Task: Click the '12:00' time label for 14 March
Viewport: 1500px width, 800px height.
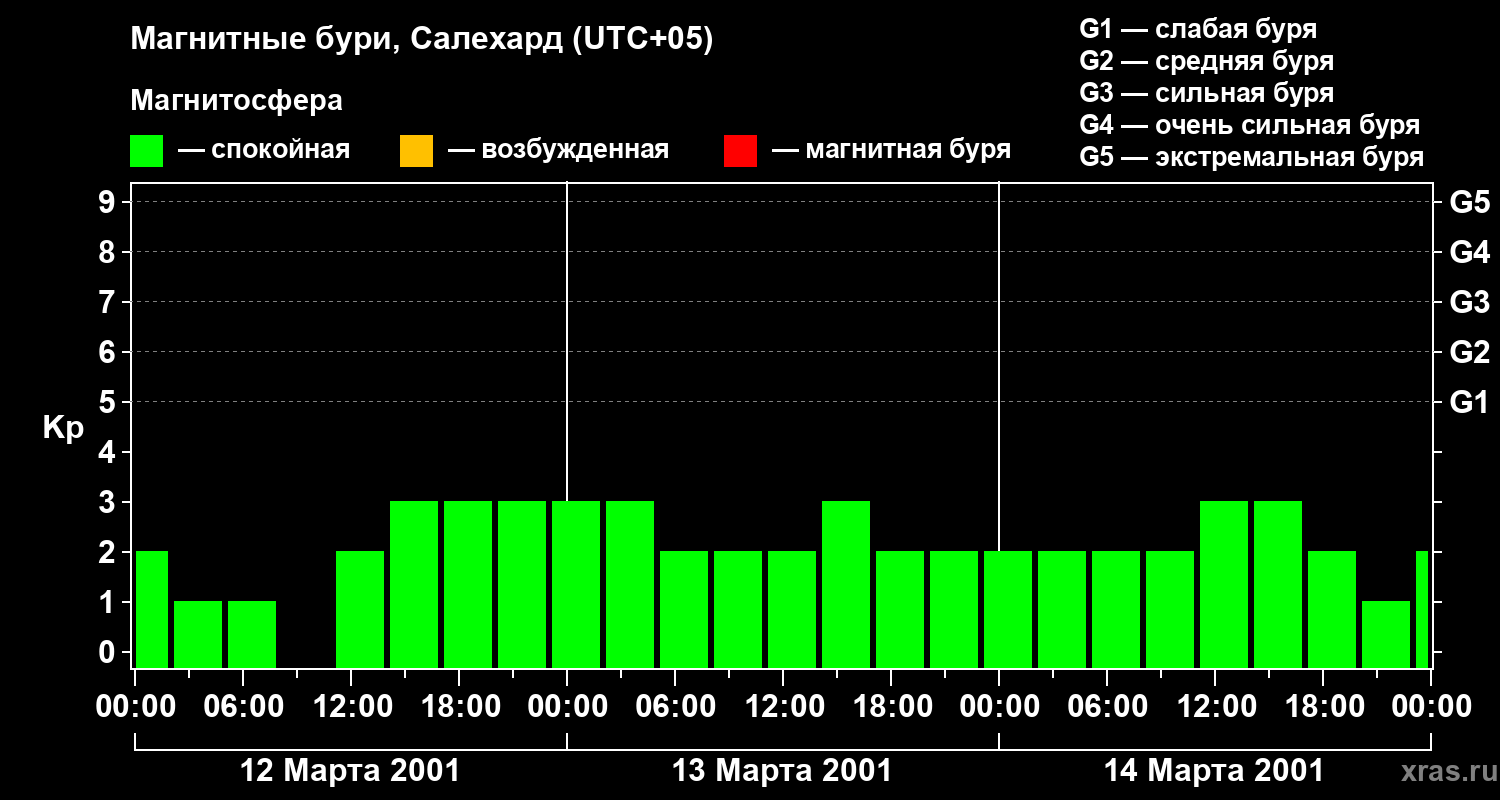Action: pyautogui.click(x=1215, y=707)
